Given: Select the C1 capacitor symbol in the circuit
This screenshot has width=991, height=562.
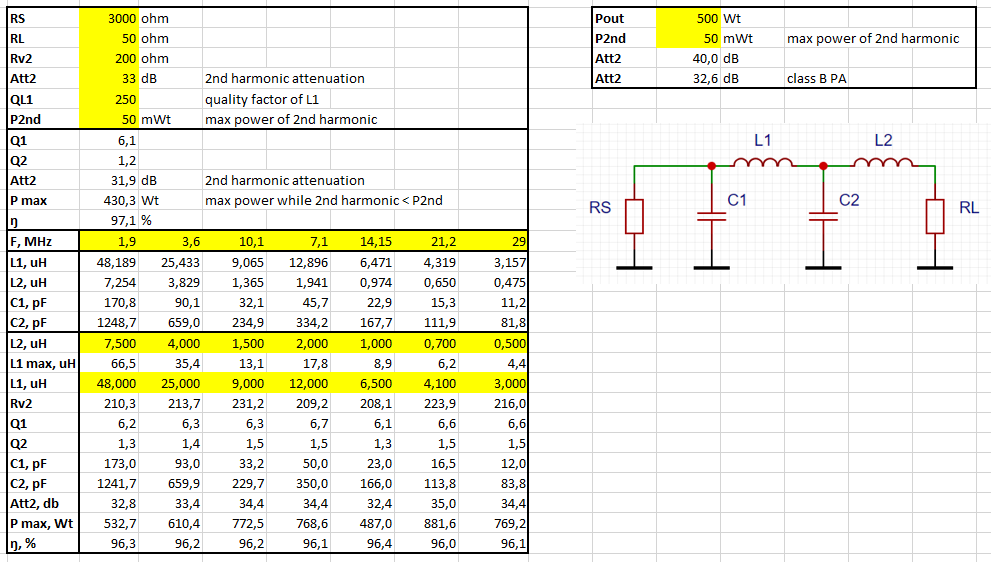Looking at the screenshot, I should pos(711,216).
